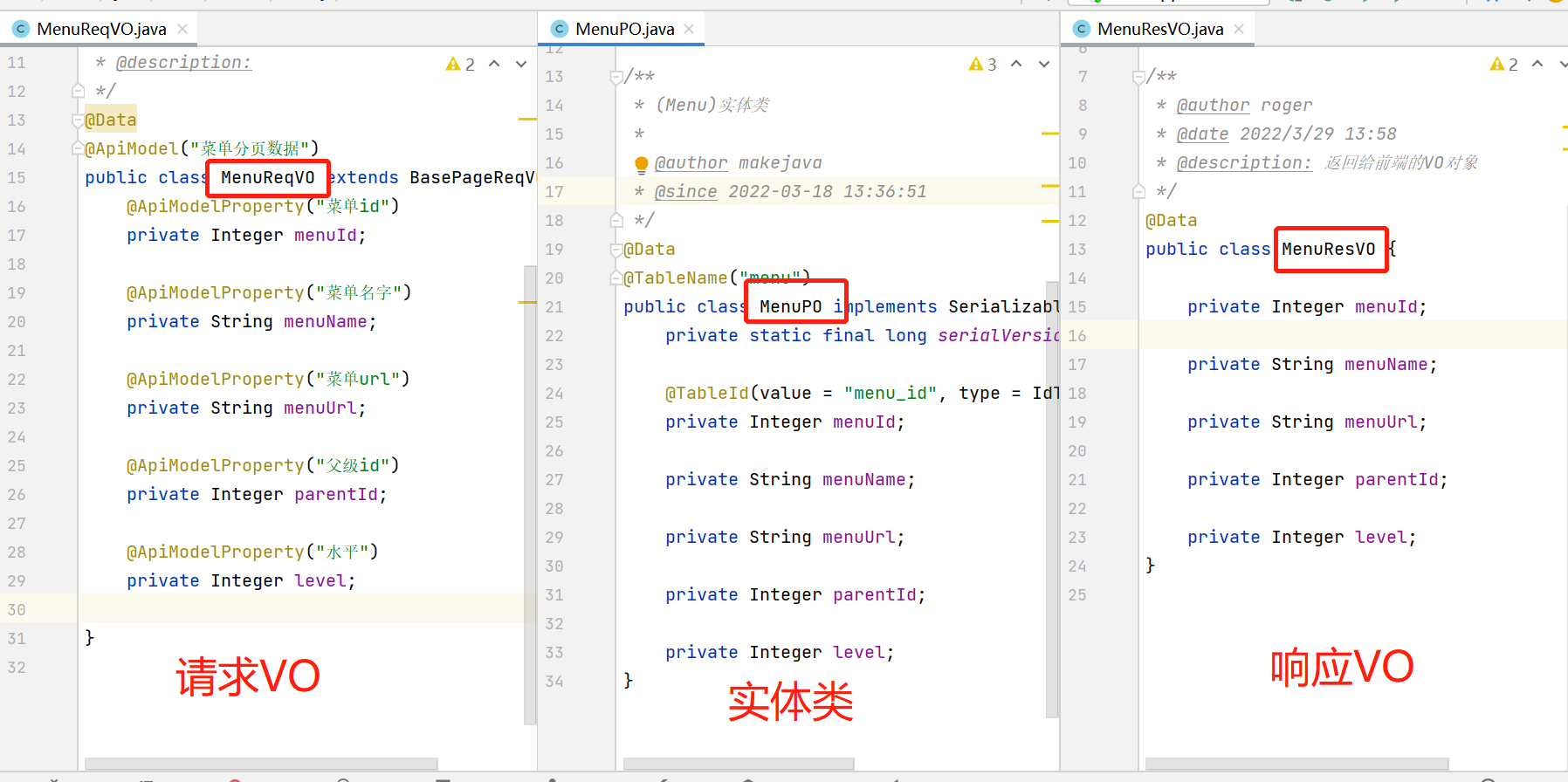
Task: Open the warnings indicator in MenuPO editor
Action: coord(982,64)
